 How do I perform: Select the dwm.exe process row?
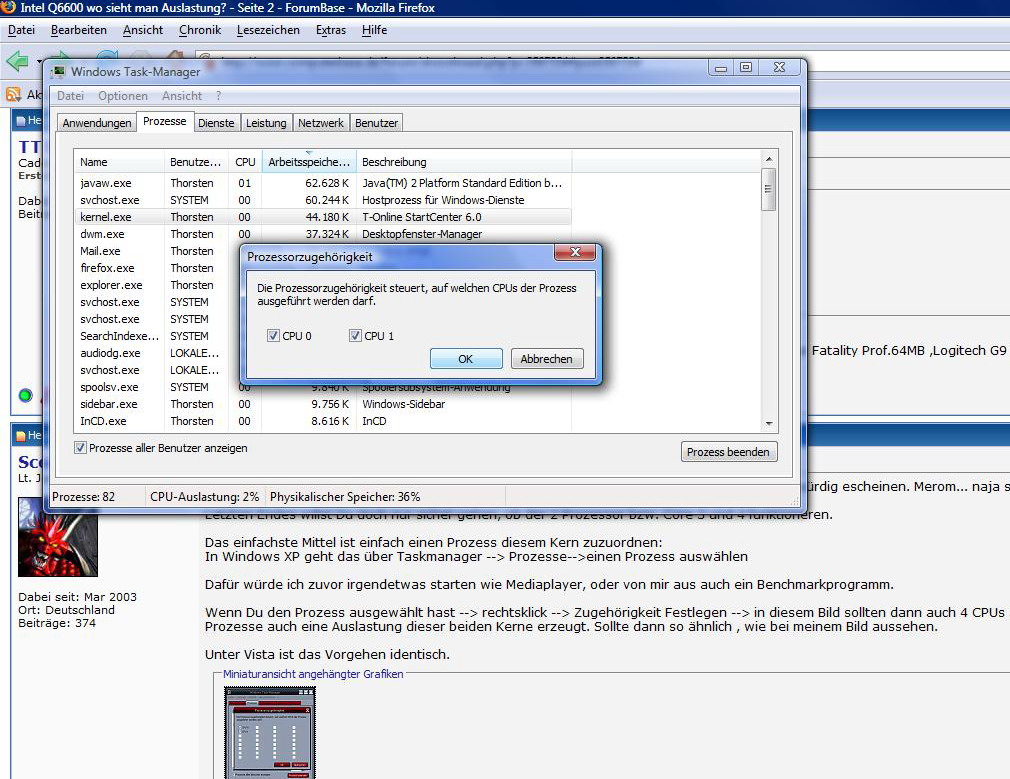(323, 234)
